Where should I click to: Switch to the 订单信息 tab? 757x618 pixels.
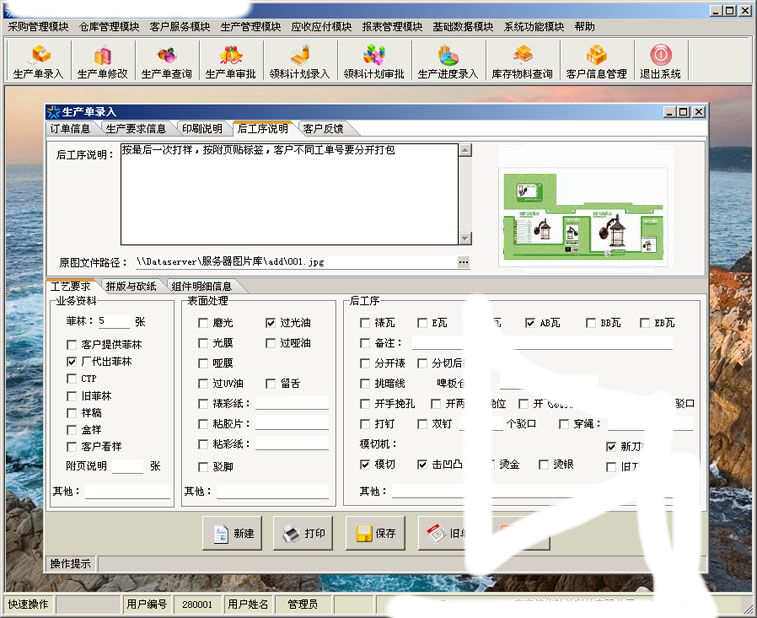(x=70, y=129)
